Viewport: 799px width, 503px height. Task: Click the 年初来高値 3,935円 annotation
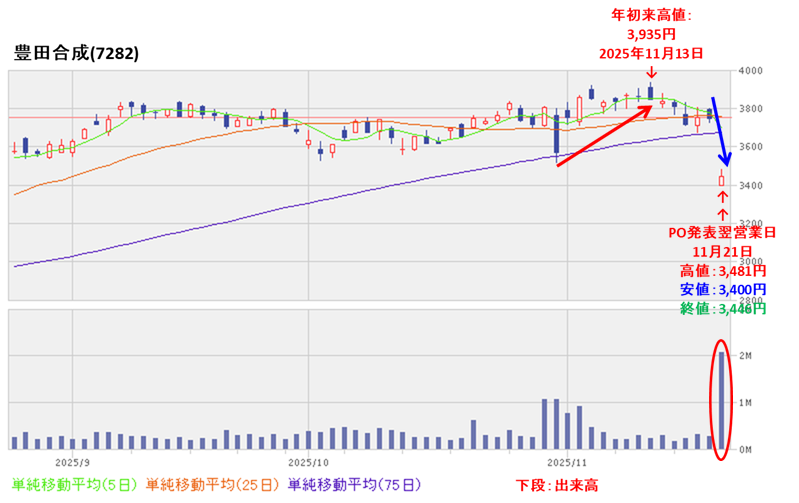pyautogui.click(x=651, y=33)
